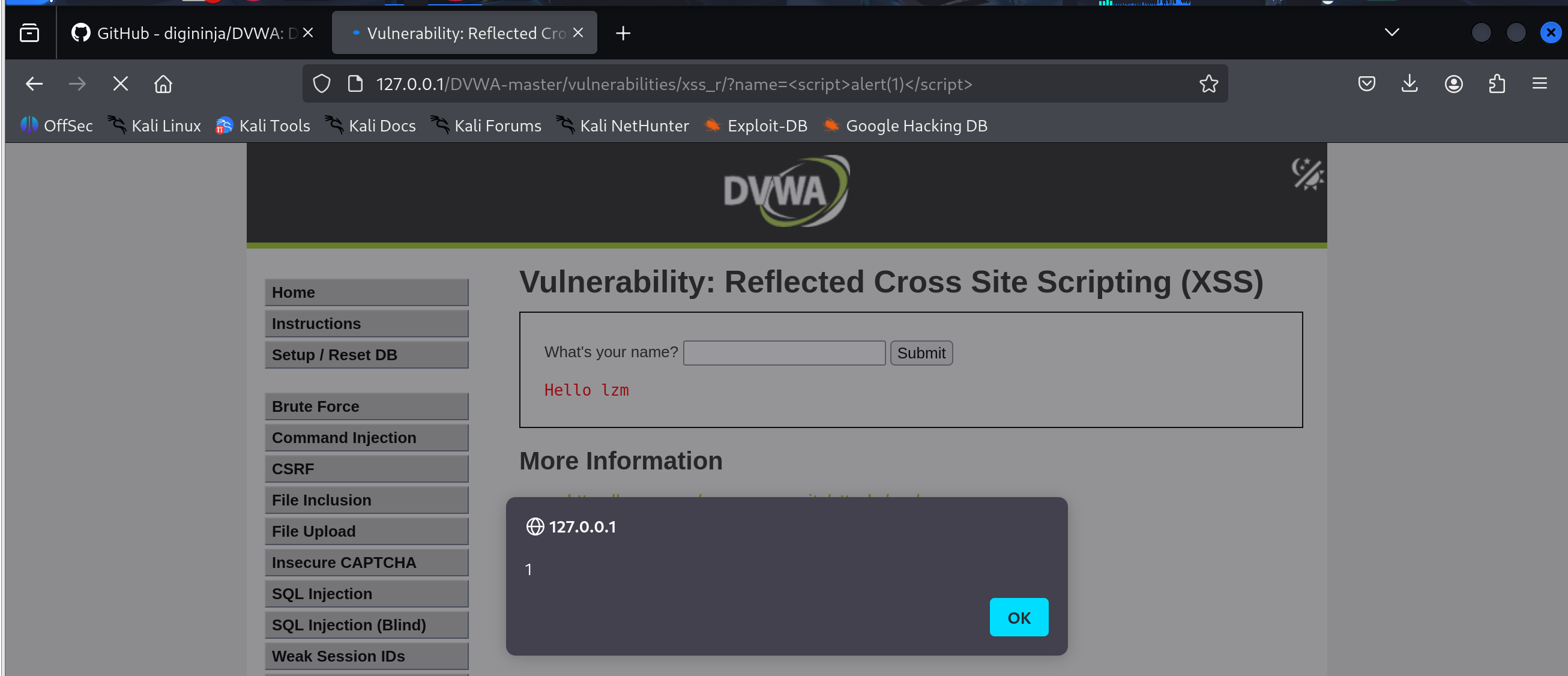The height and width of the screenshot is (676, 1568).
Task: Open the Downloads panel icon
Action: coord(1409,84)
